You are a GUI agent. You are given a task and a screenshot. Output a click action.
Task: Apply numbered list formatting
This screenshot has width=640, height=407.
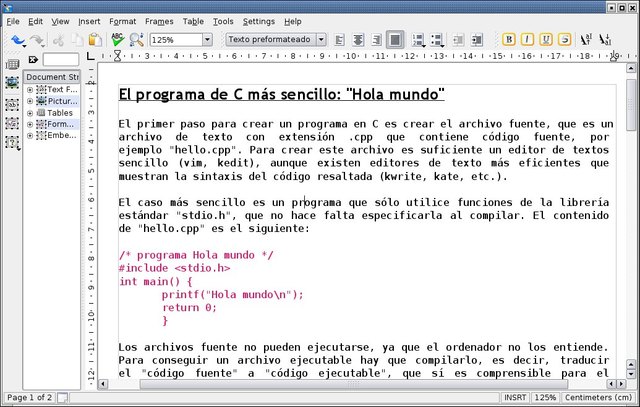(417, 40)
